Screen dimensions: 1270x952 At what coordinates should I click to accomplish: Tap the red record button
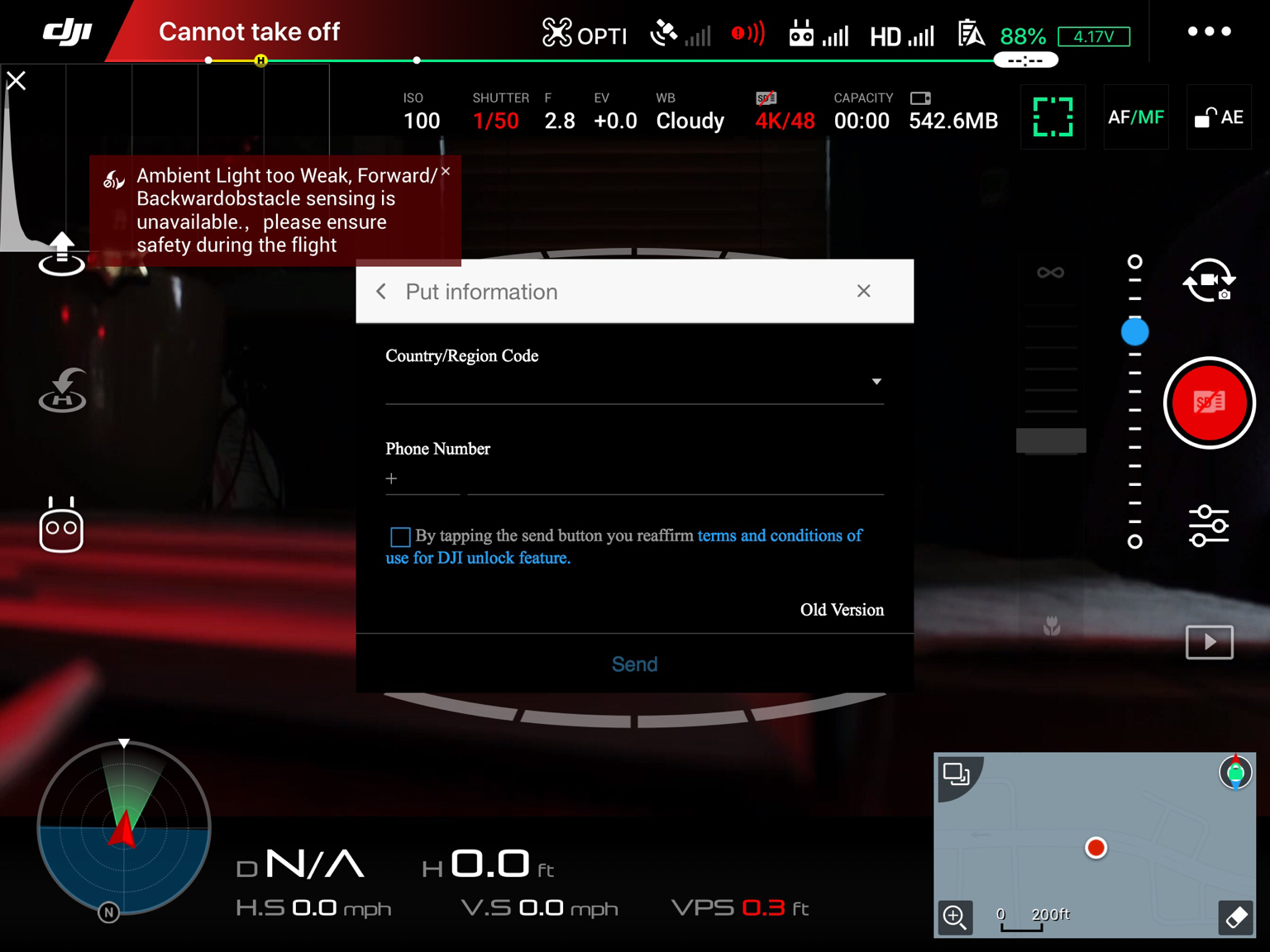(1210, 403)
